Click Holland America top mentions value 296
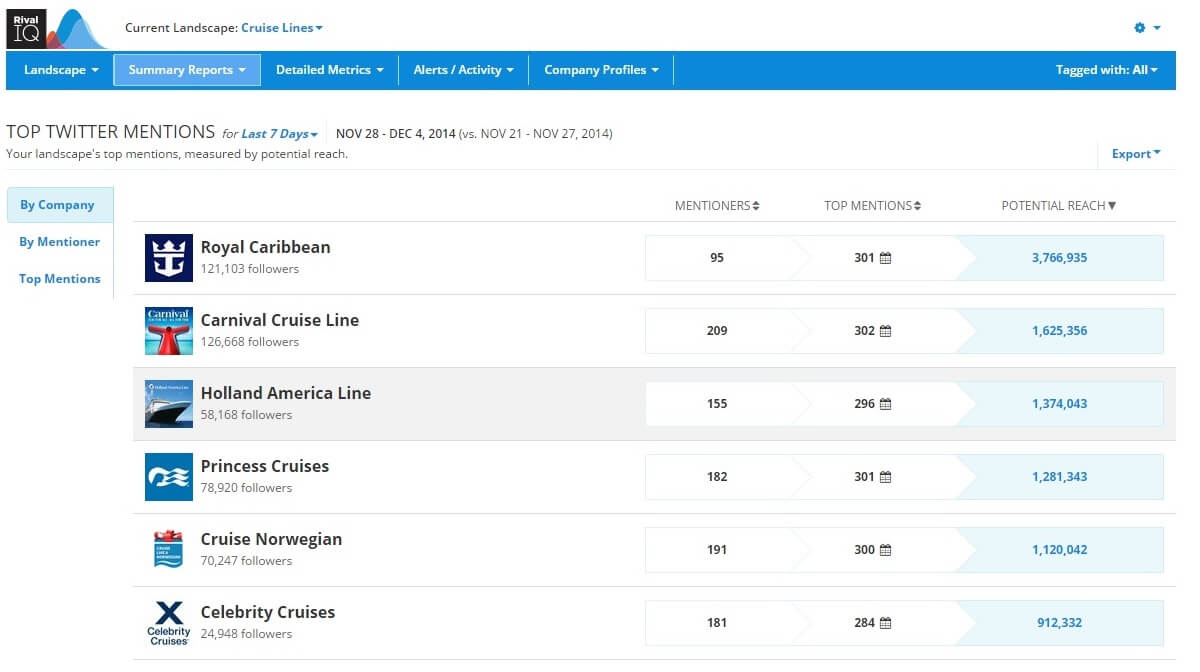Viewport: 1200px width, 672px height. point(864,404)
